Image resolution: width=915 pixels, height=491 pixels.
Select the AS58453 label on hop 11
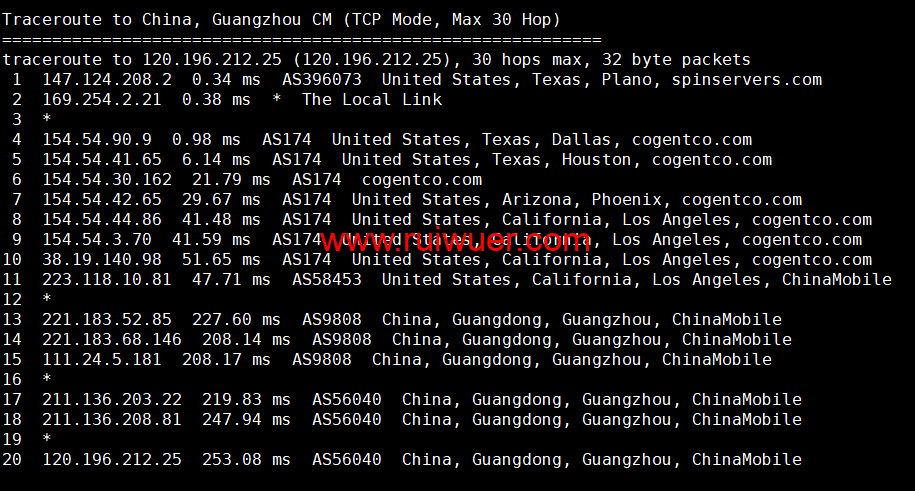coord(326,280)
